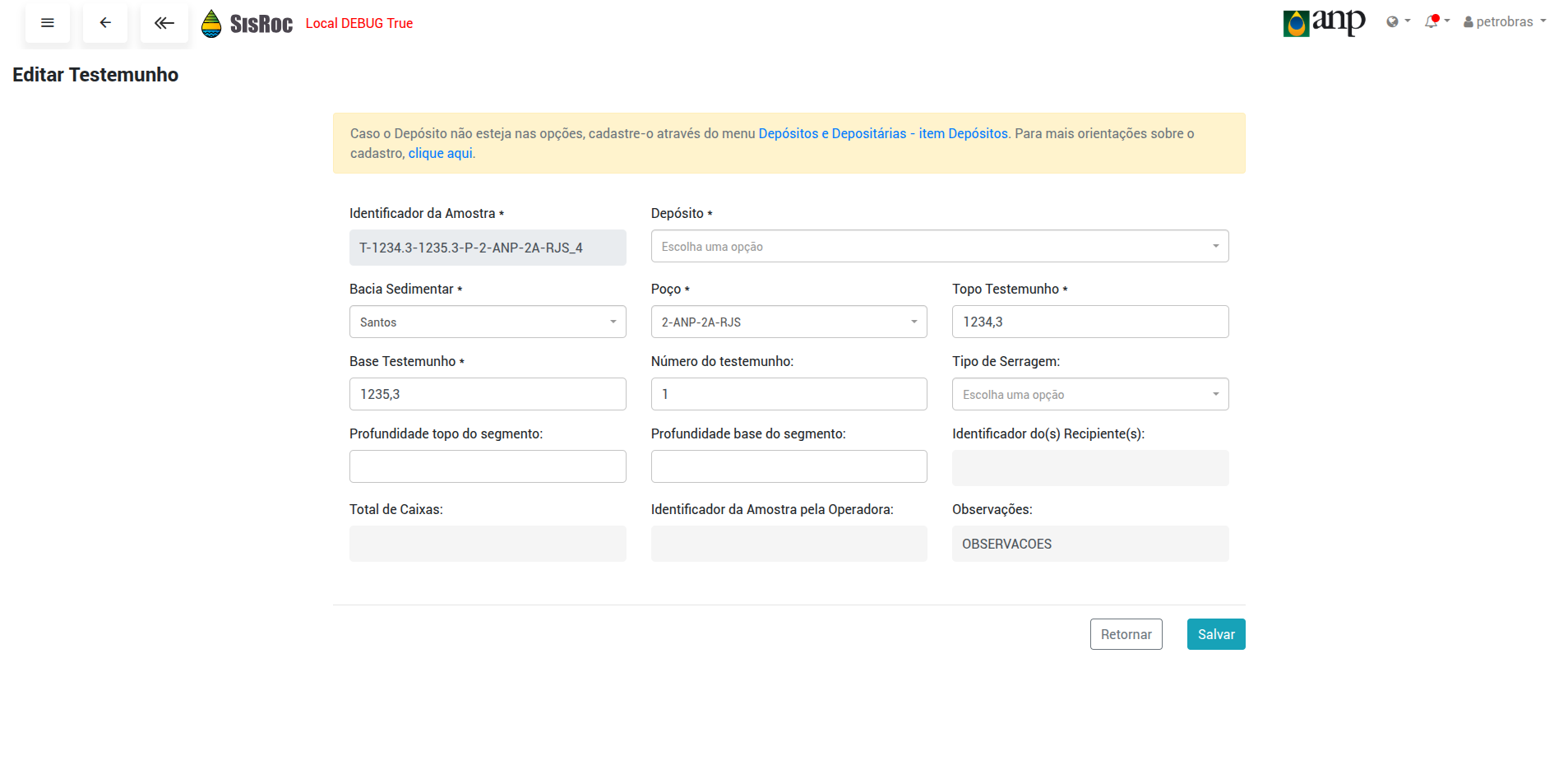Viewport: 1568px width, 774px height.
Task: Click the Profundidade topo do segmento field
Action: [487, 466]
